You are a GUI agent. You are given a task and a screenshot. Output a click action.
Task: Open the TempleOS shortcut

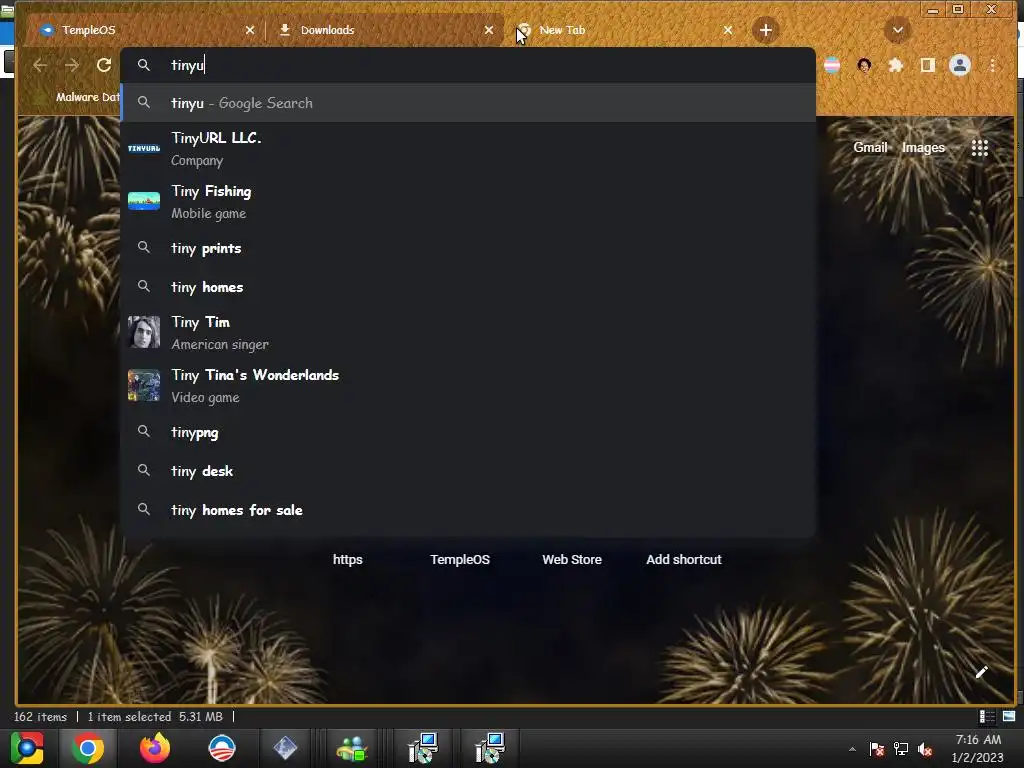pyautogui.click(x=460, y=559)
